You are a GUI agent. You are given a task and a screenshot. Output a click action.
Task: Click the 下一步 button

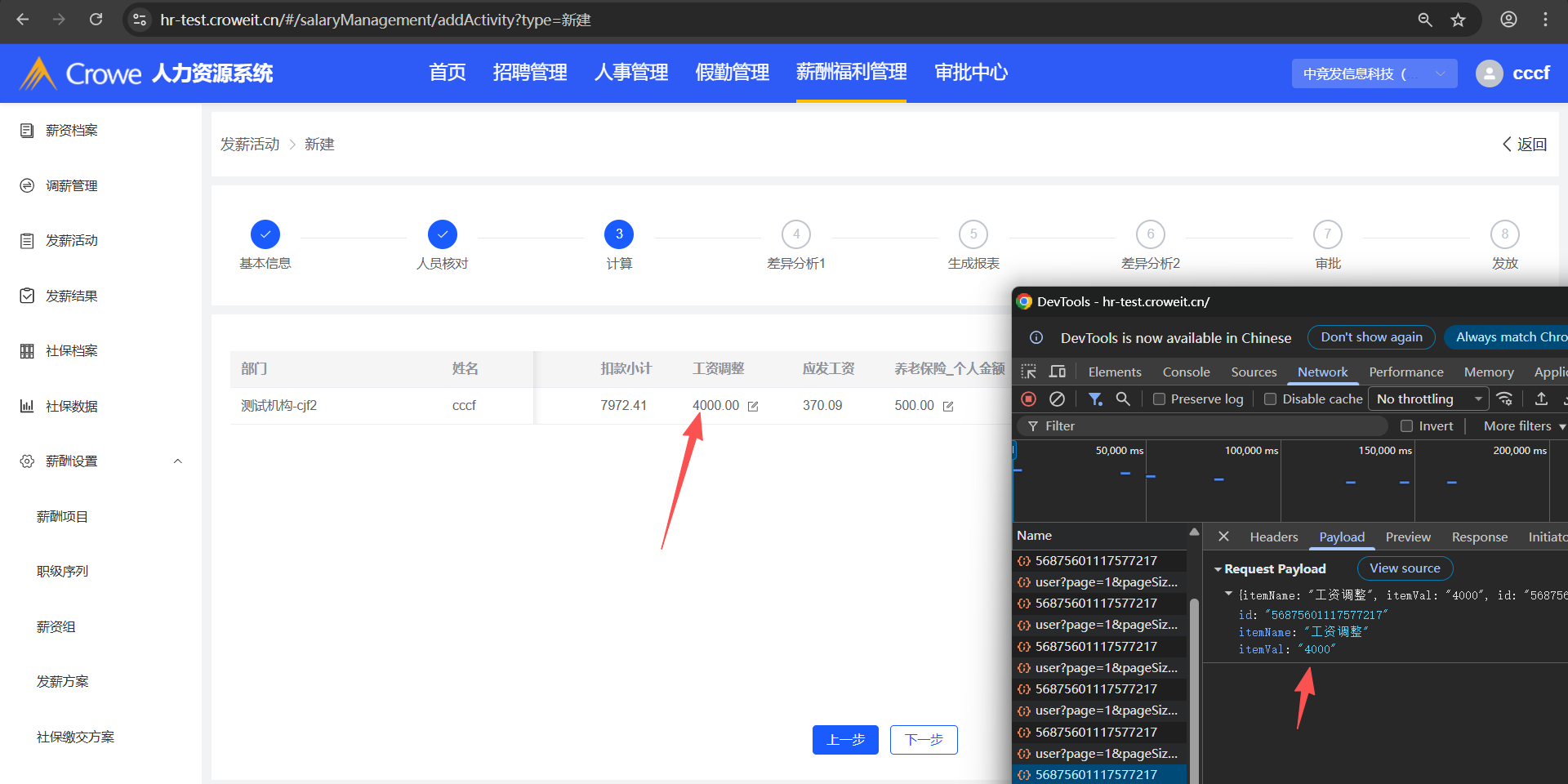click(924, 740)
